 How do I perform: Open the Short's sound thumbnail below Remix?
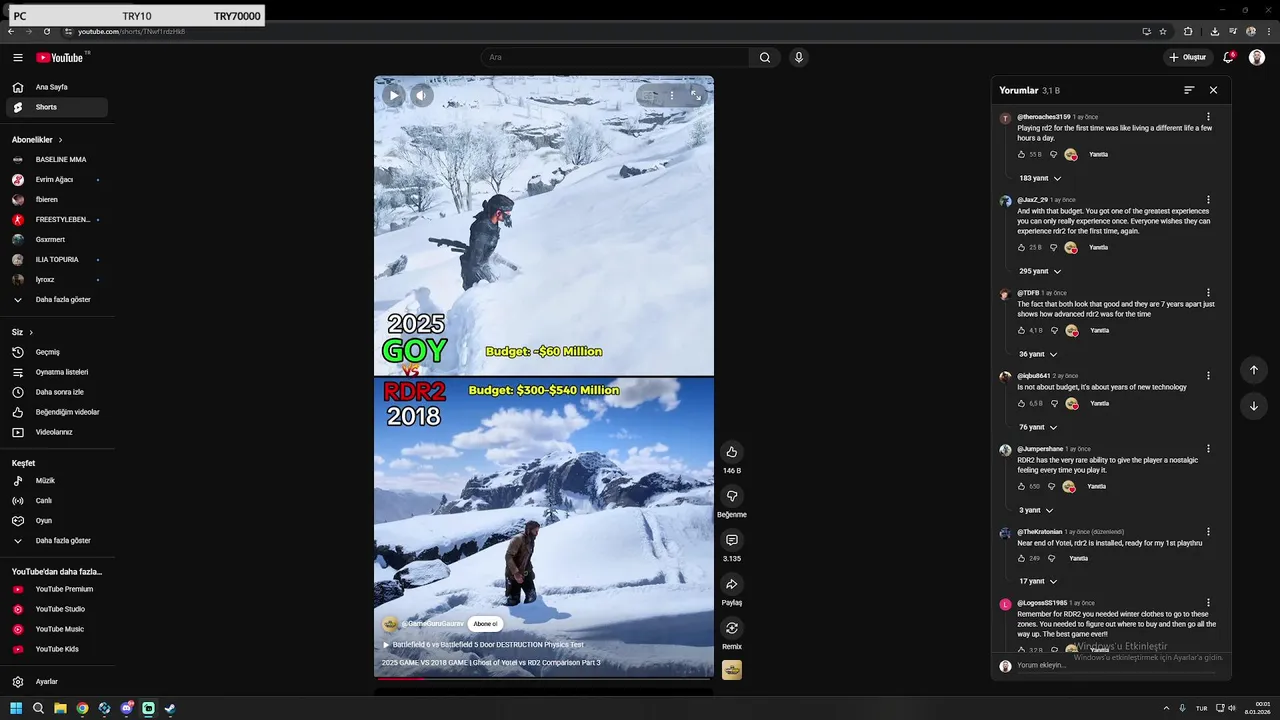732,670
